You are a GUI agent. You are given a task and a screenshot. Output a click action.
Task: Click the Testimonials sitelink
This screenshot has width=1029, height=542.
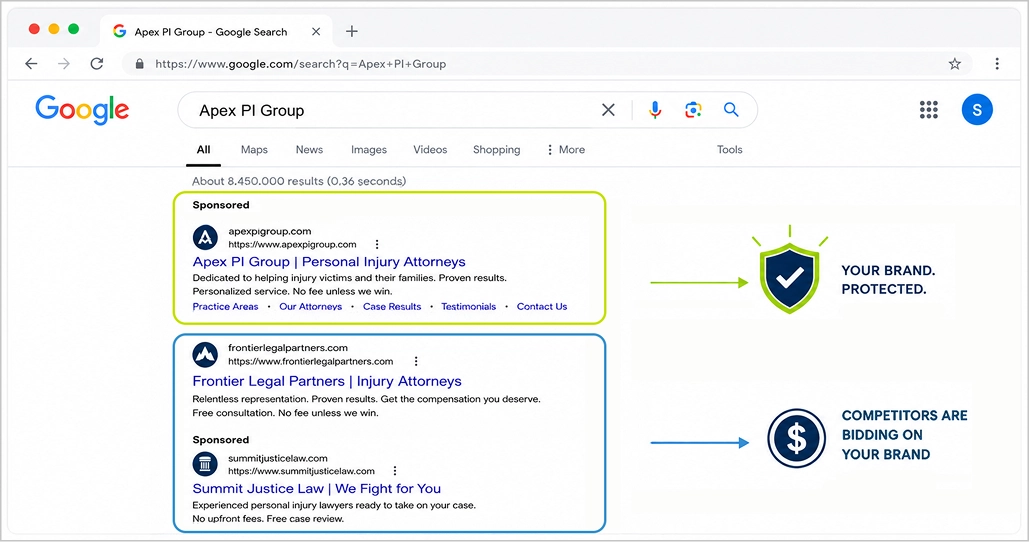click(x=469, y=306)
